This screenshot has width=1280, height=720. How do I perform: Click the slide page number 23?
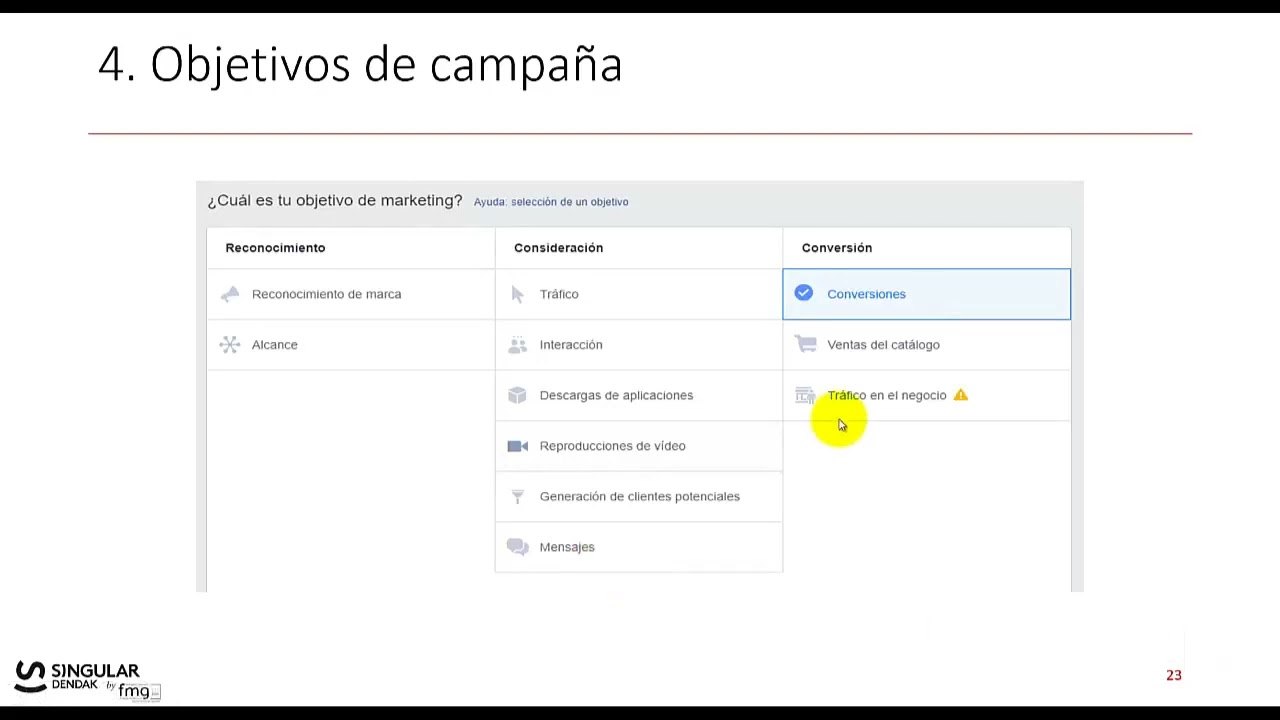pyautogui.click(x=1174, y=675)
